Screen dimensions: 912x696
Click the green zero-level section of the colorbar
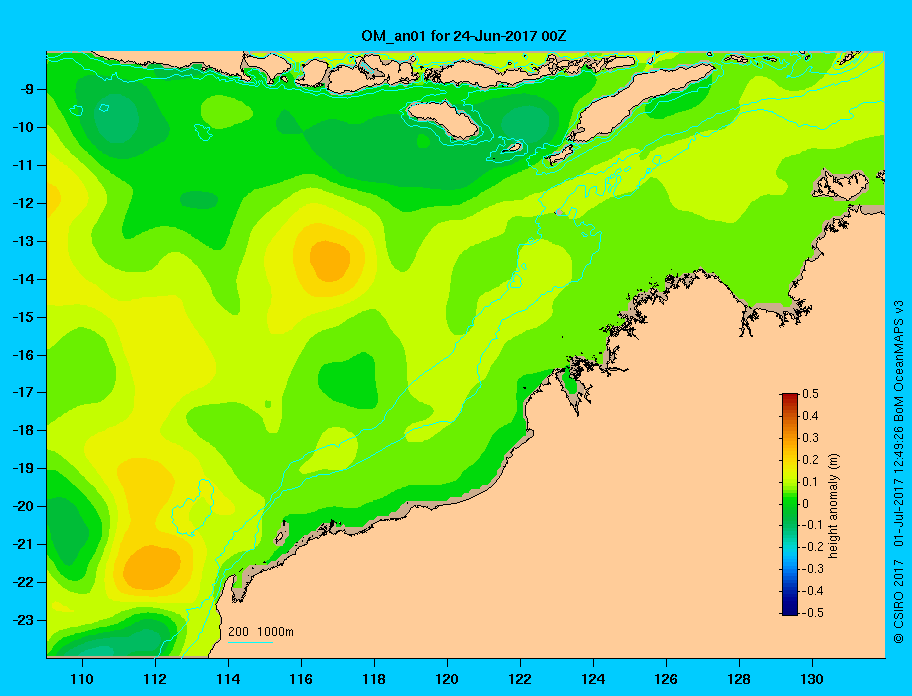pos(790,504)
